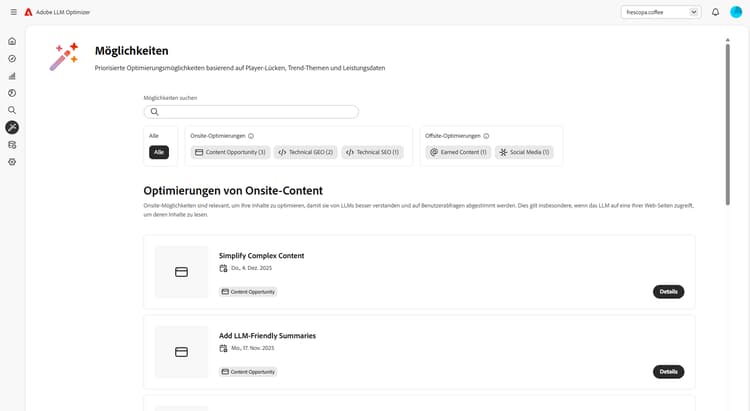
Task: Click the scrollbar up arrow
Action: tap(728, 40)
